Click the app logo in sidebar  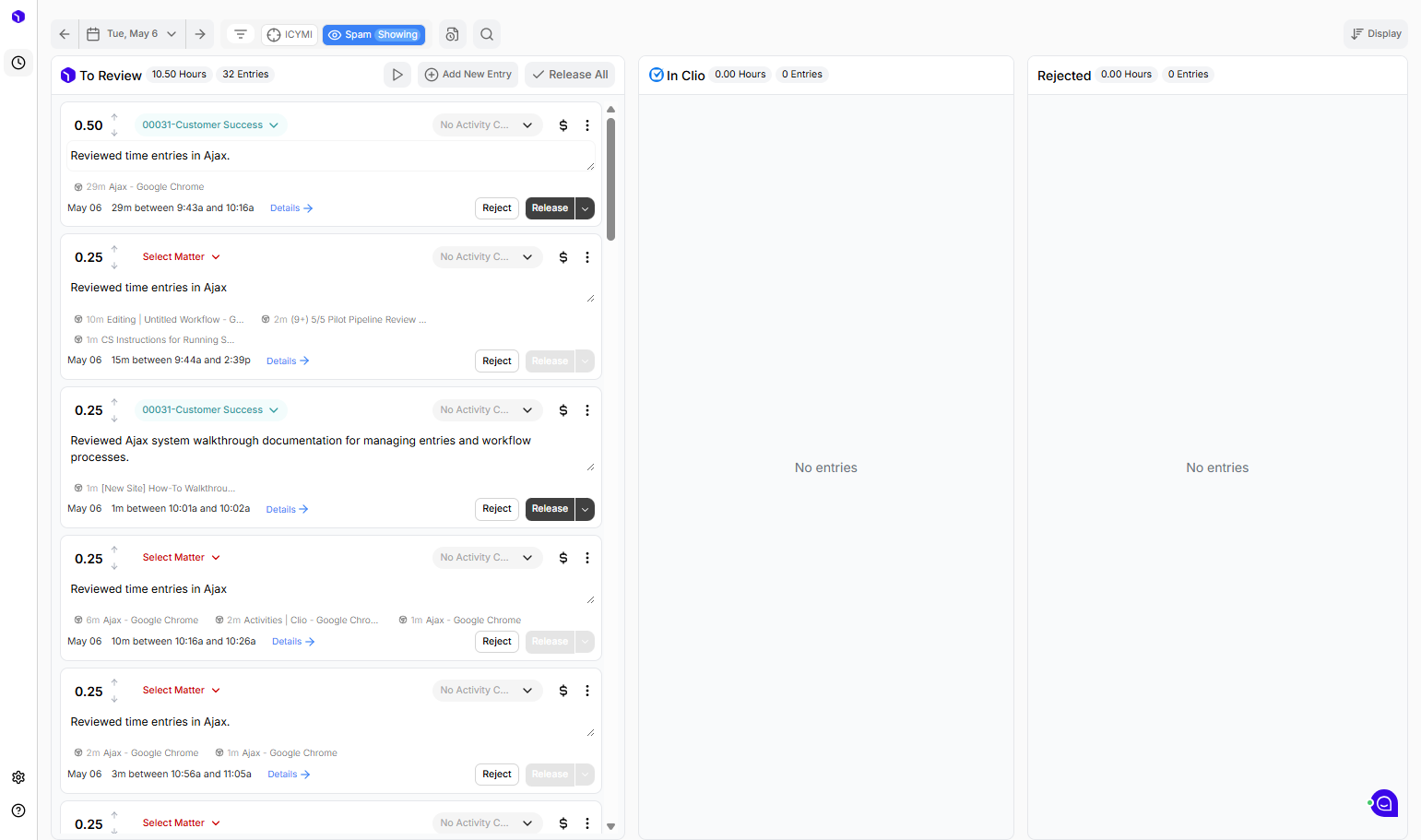click(18, 17)
